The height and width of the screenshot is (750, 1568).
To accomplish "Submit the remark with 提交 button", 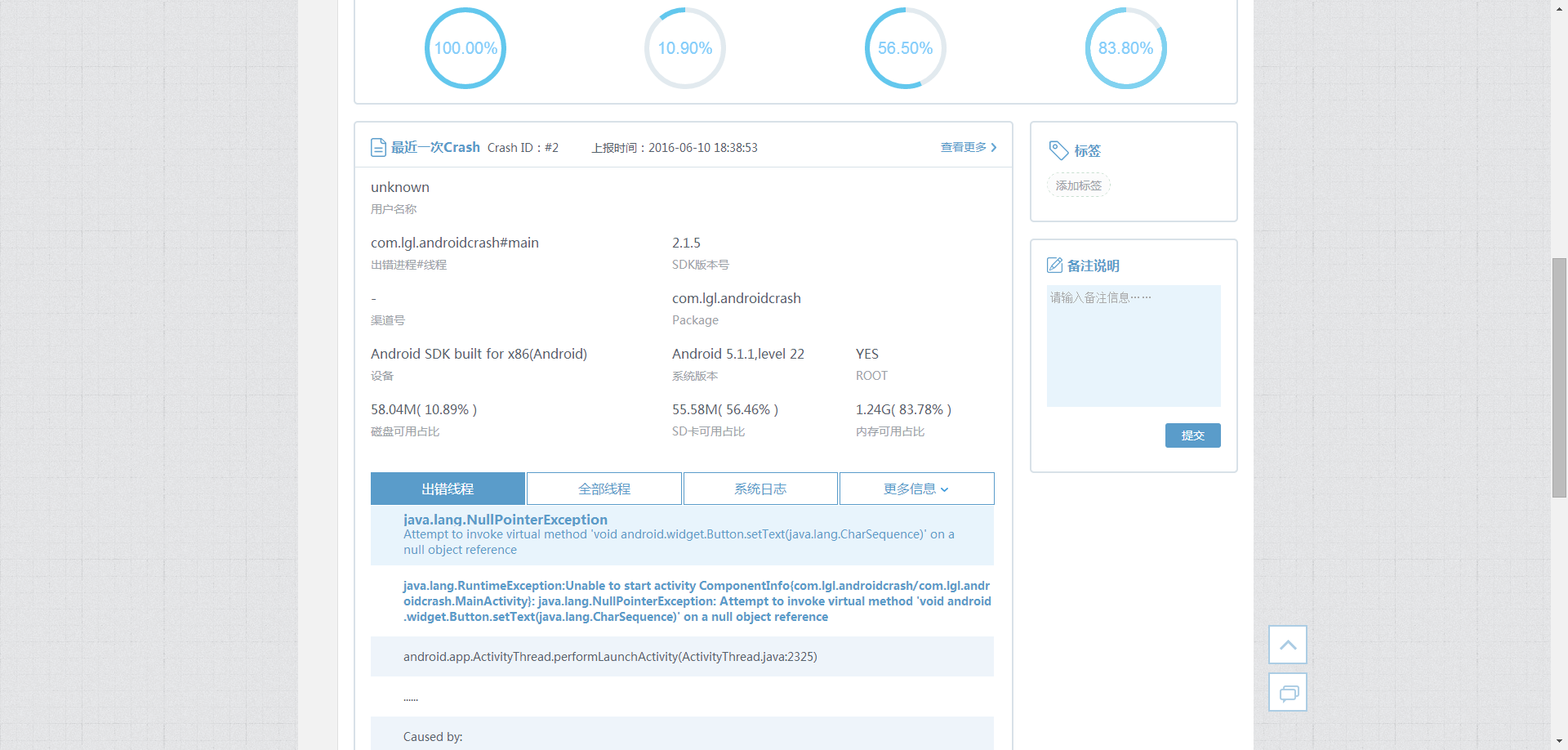I will [1193, 435].
